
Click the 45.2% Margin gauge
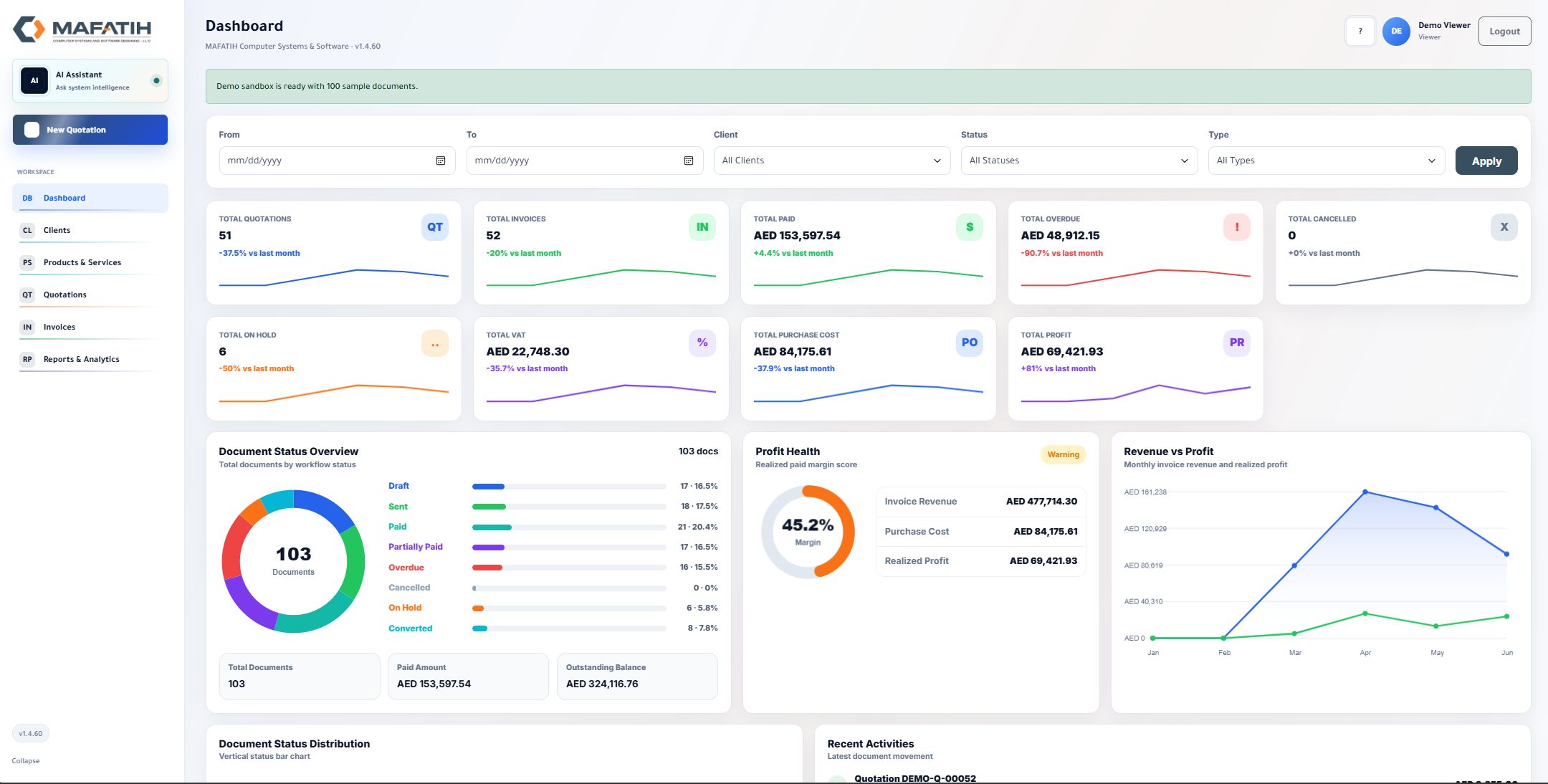[x=808, y=532]
